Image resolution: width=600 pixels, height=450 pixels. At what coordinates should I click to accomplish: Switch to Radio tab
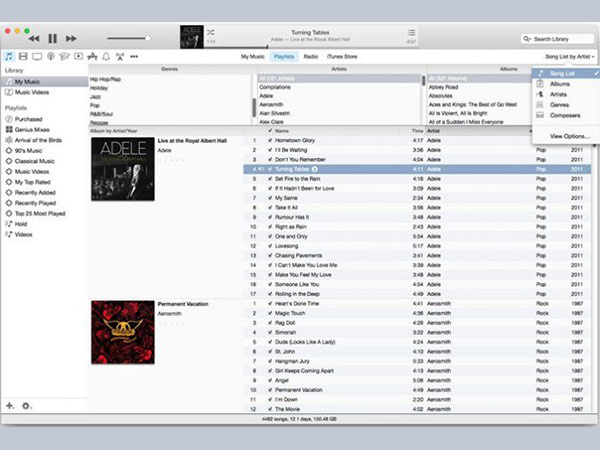click(311, 57)
